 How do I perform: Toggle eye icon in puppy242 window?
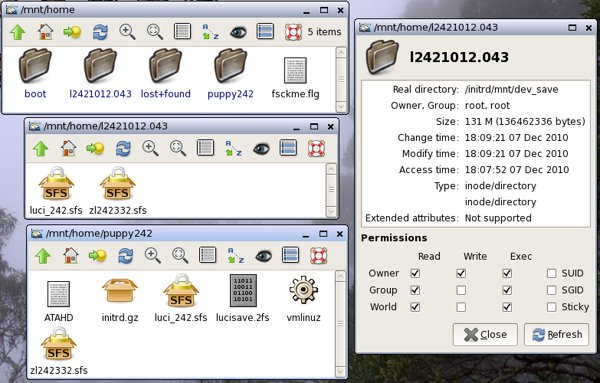click(x=263, y=256)
